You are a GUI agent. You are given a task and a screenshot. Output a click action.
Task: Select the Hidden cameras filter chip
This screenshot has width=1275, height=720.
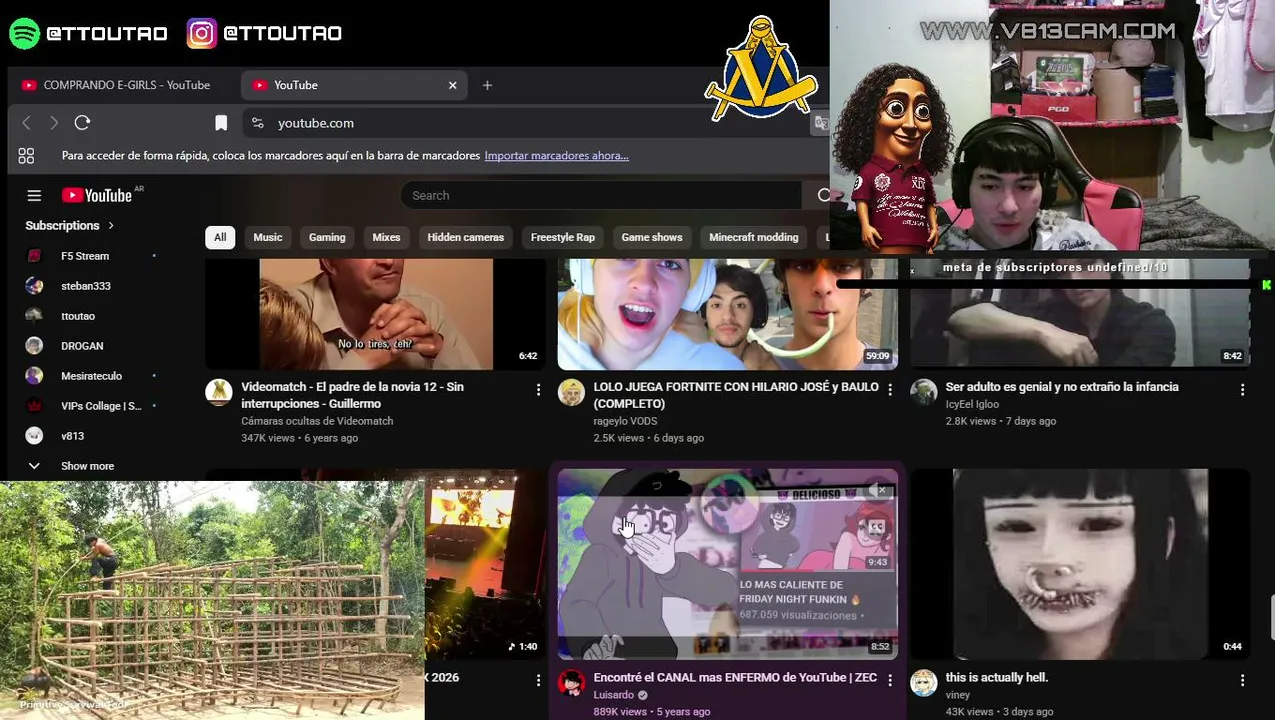465,237
